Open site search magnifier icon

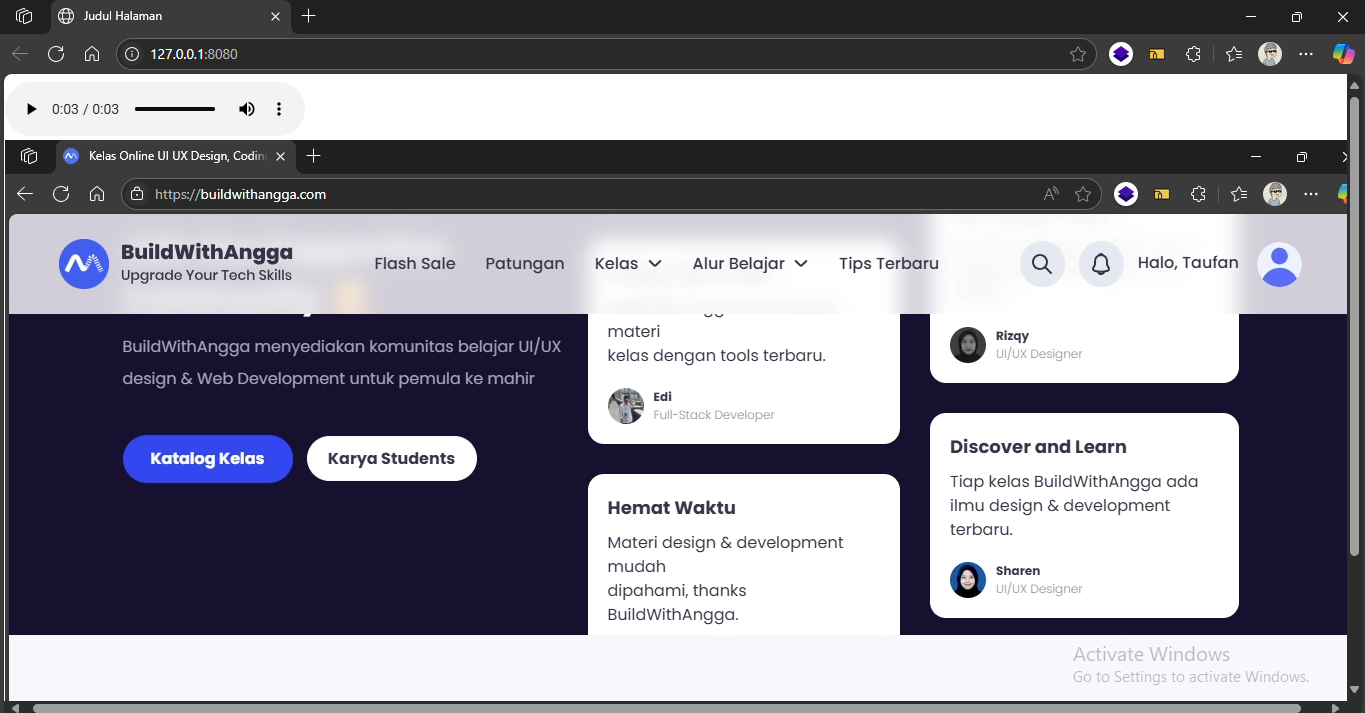click(x=1042, y=264)
